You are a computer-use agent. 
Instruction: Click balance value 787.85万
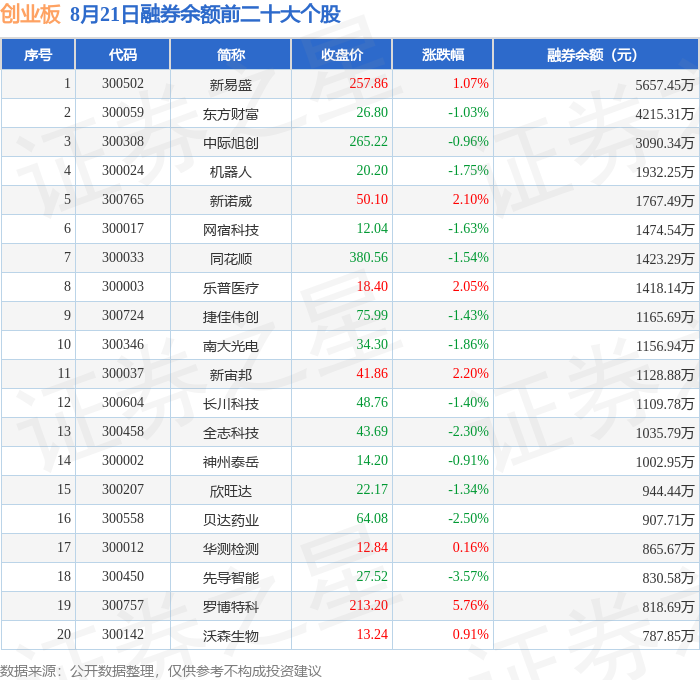(668, 636)
